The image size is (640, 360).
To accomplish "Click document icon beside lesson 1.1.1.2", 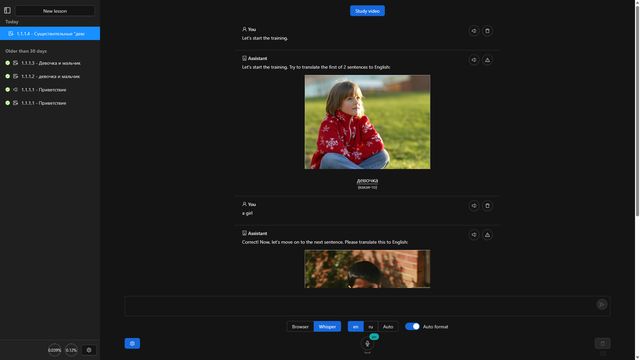I will 16,76.
